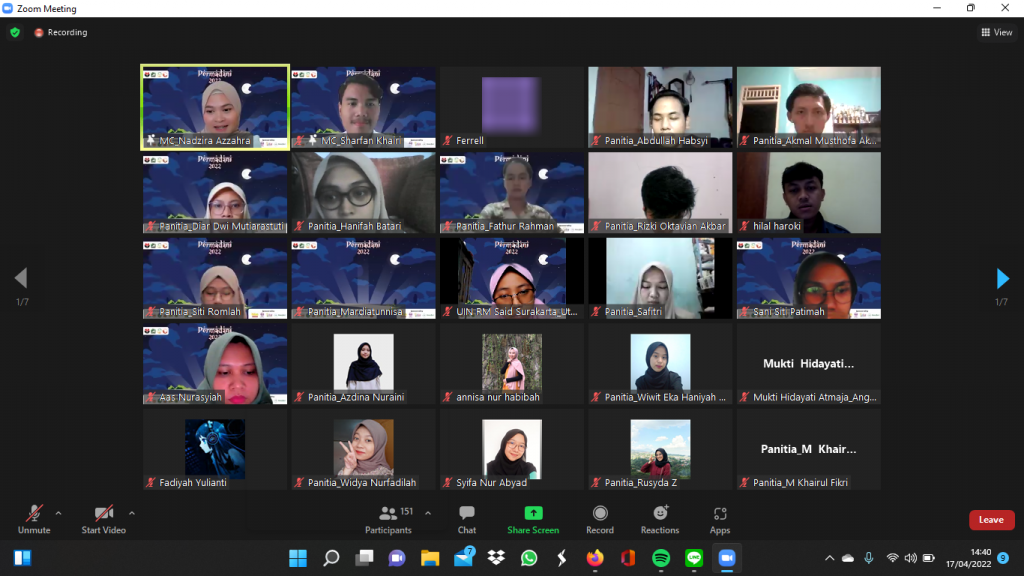This screenshot has width=1024, height=576.
Task: Turn on your camera with Start Video
Action: [103, 518]
